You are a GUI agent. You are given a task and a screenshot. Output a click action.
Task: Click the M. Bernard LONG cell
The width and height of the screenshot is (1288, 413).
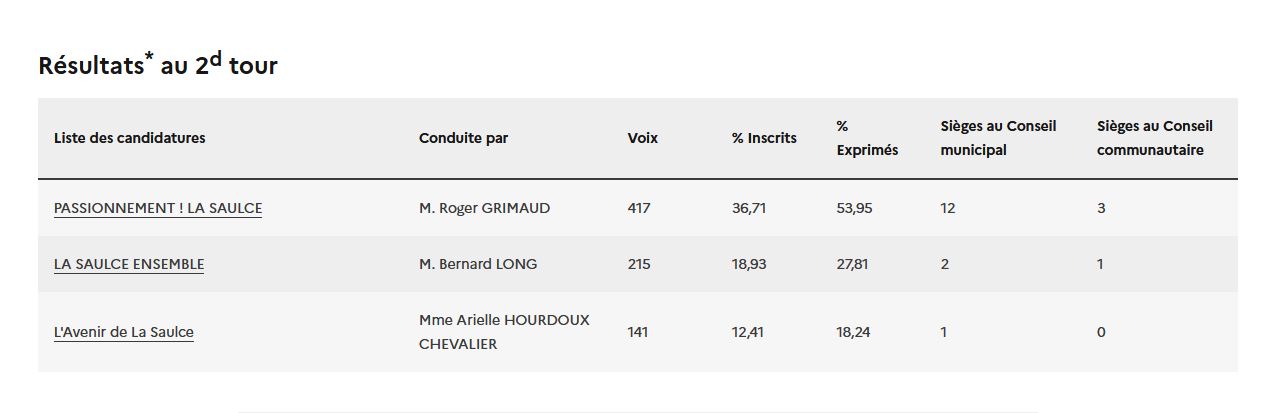(478, 264)
